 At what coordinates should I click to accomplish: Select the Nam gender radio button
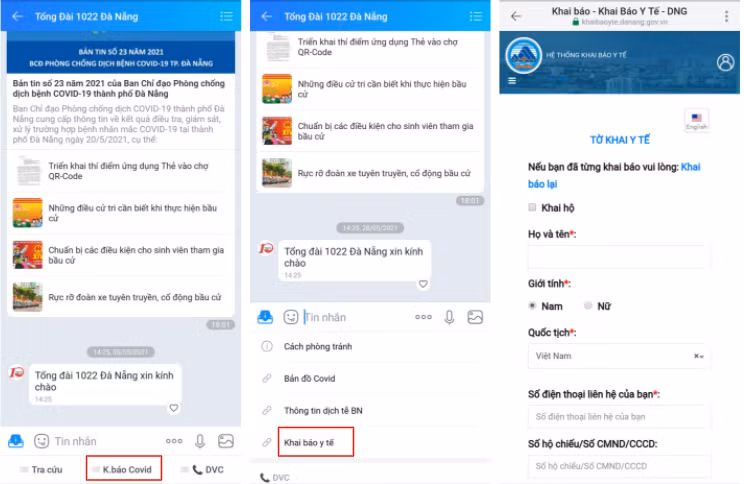(532, 305)
